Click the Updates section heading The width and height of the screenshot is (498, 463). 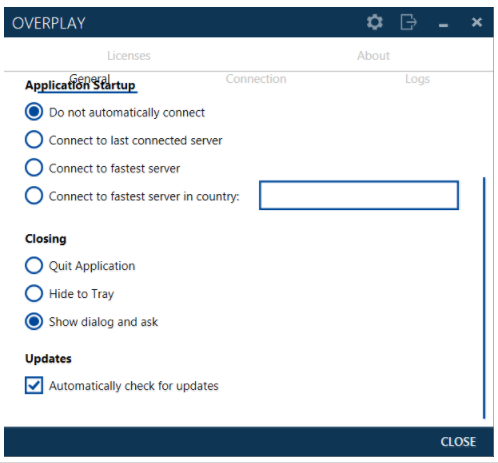click(x=48, y=359)
